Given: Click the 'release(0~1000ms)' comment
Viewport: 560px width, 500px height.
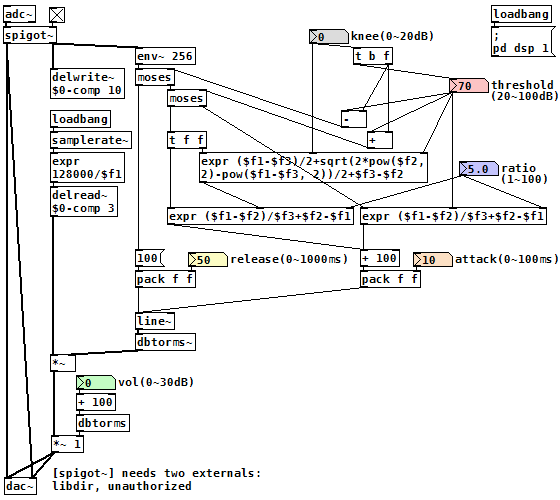Looking at the screenshot, I should click(x=289, y=259).
